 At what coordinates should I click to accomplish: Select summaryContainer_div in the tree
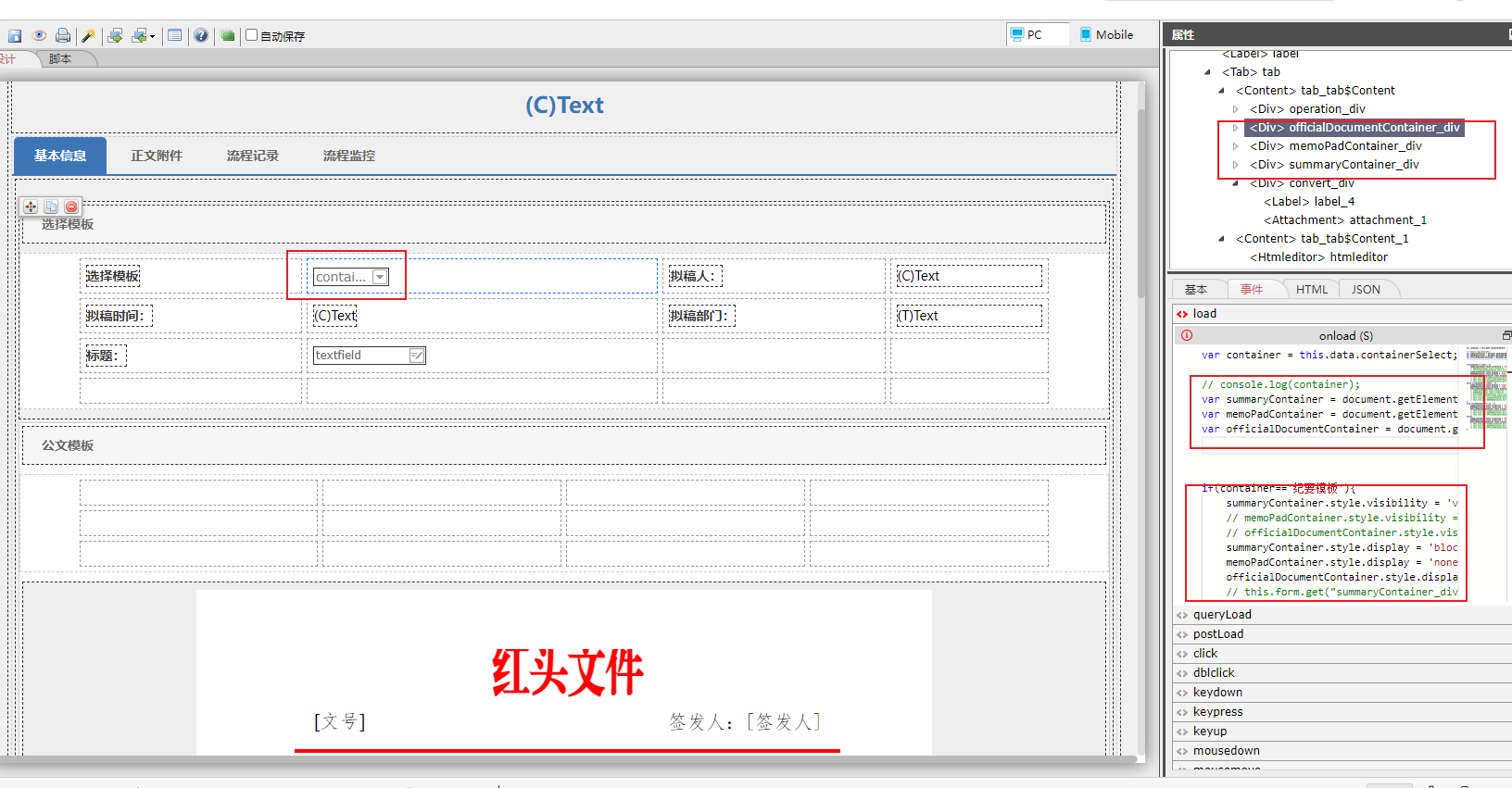pyautogui.click(x=1334, y=165)
